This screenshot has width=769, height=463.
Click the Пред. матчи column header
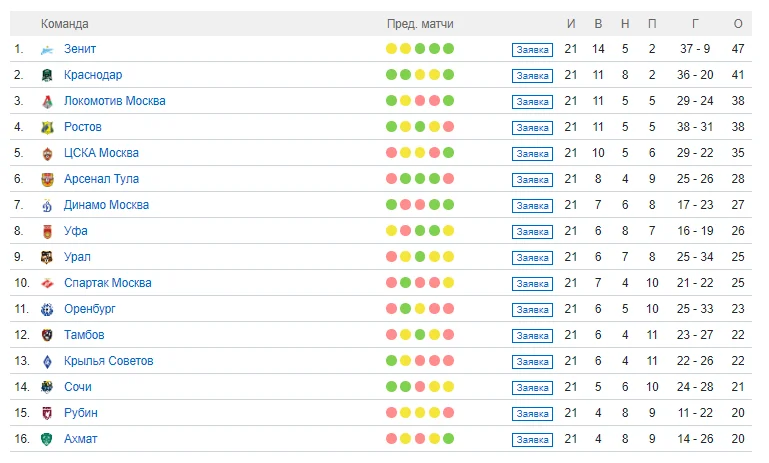420,24
